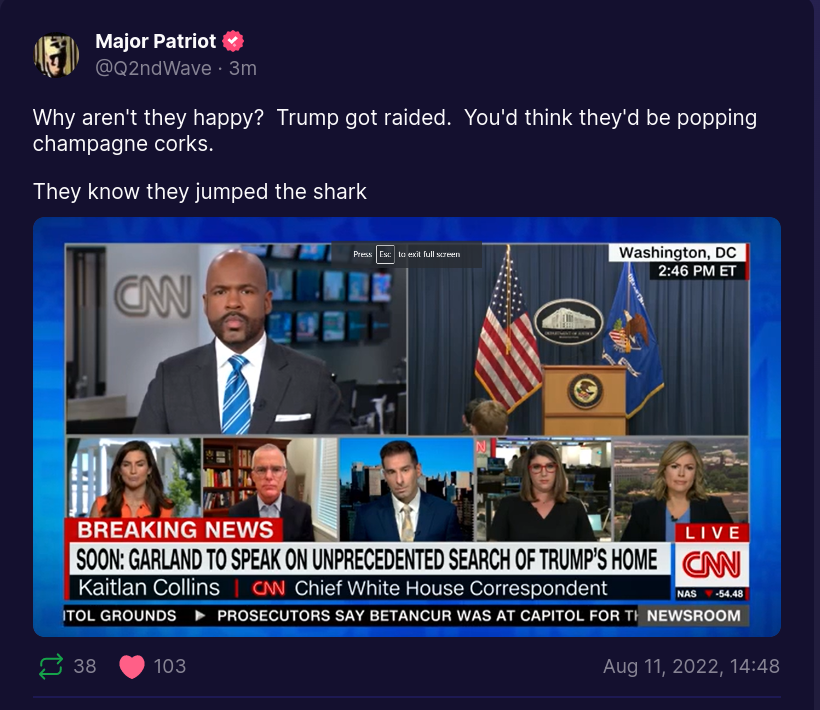Click the red LIVE badge on broadcast

pos(713,533)
